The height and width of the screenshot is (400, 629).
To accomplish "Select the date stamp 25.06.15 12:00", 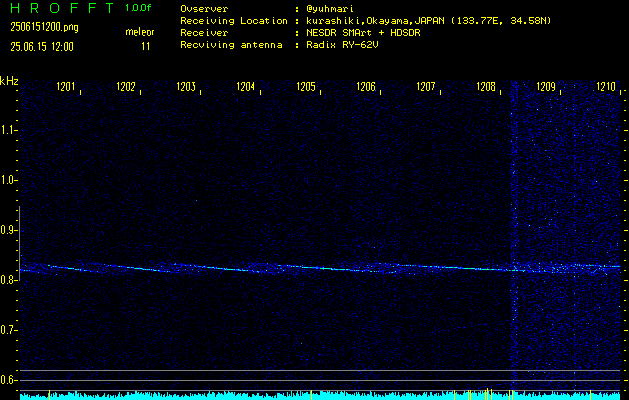I will point(42,47).
